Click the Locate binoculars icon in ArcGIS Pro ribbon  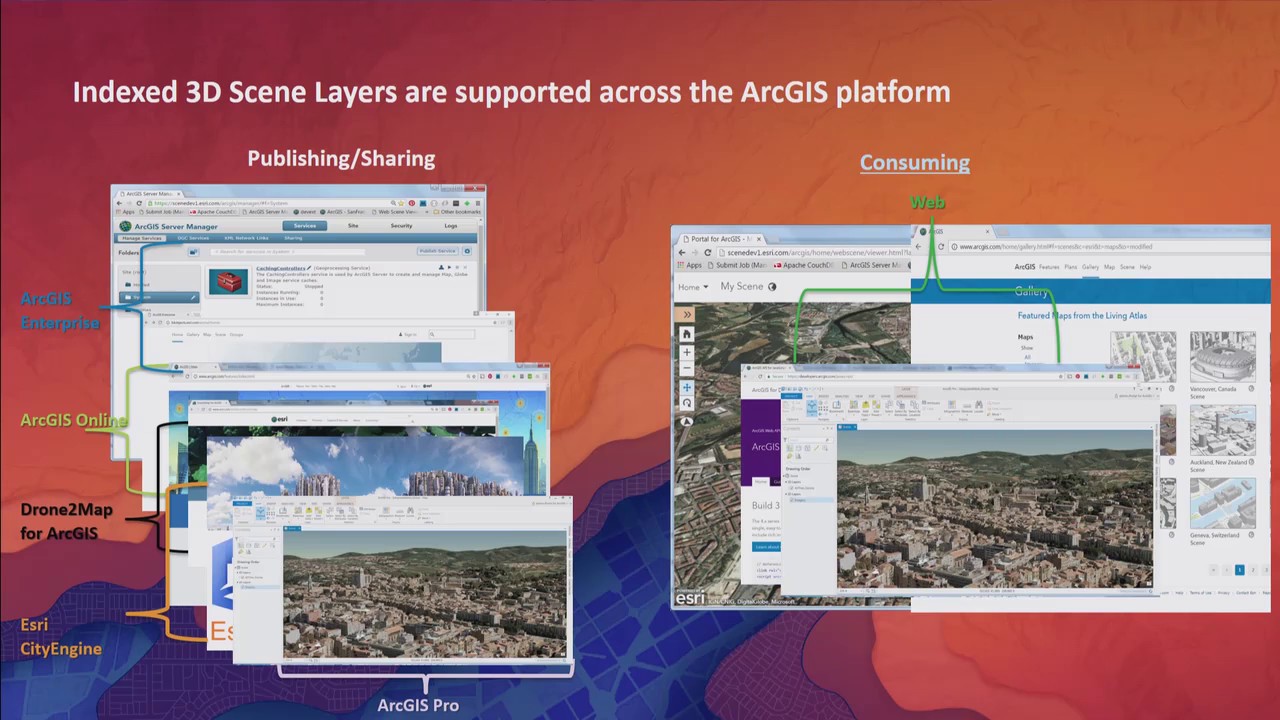pos(979,406)
